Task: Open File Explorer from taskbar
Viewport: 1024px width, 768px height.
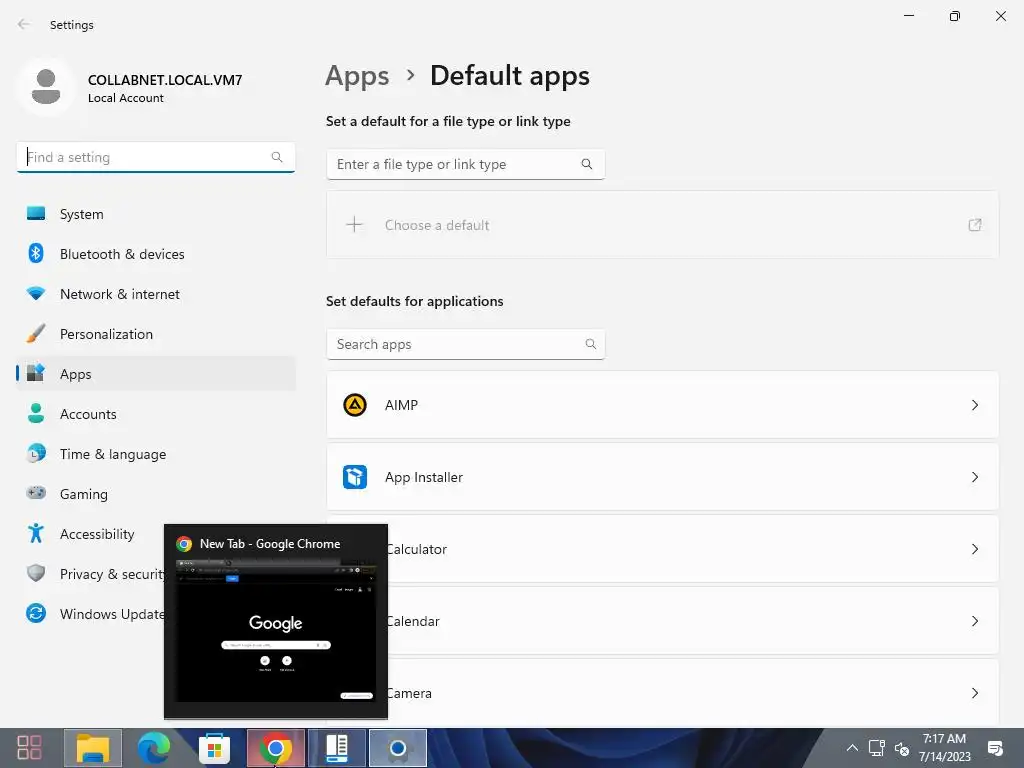Action: [93, 748]
